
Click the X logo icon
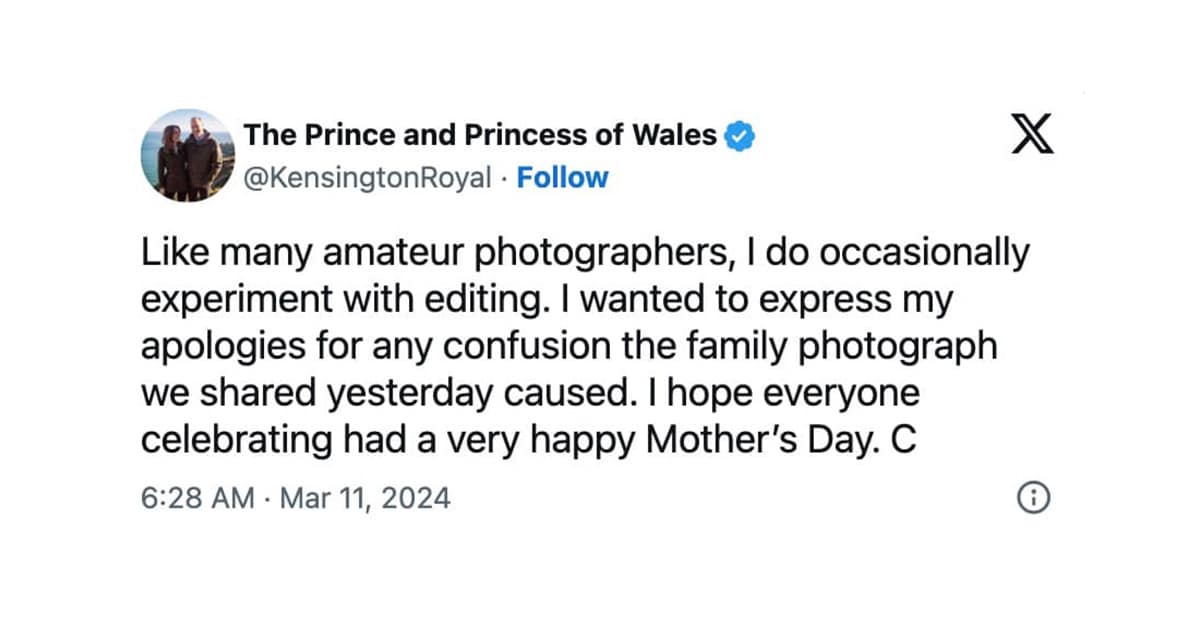tap(1032, 136)
